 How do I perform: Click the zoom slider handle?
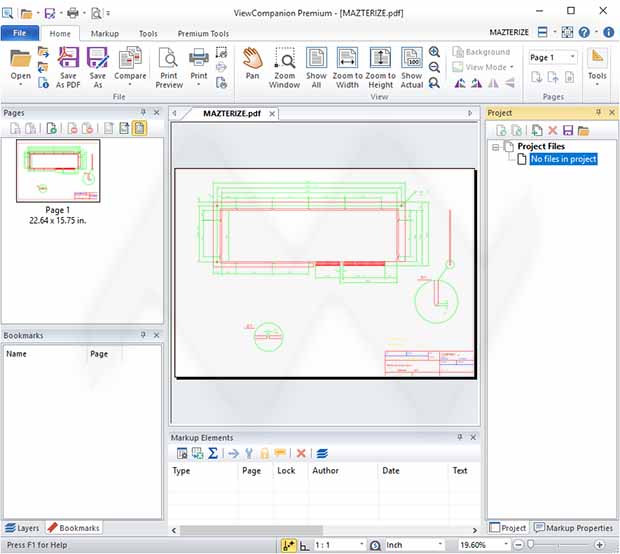point(531,545)
